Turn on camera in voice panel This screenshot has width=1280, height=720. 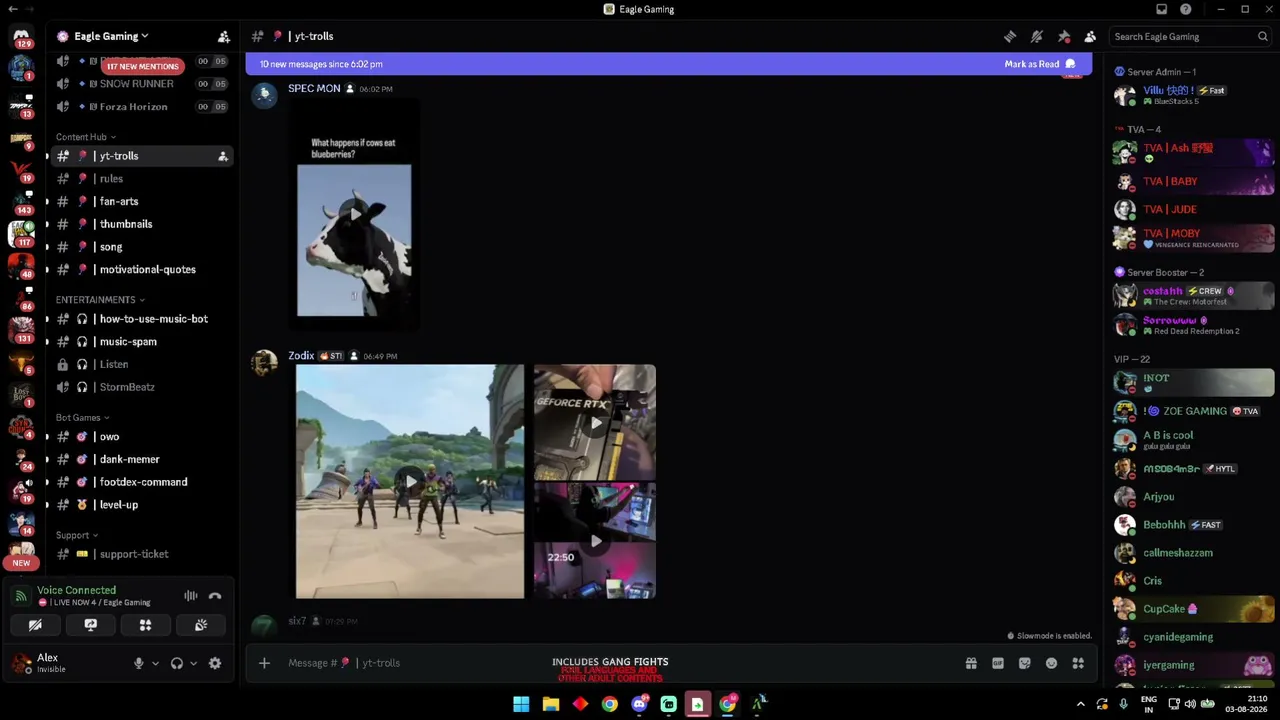(35, 625)
